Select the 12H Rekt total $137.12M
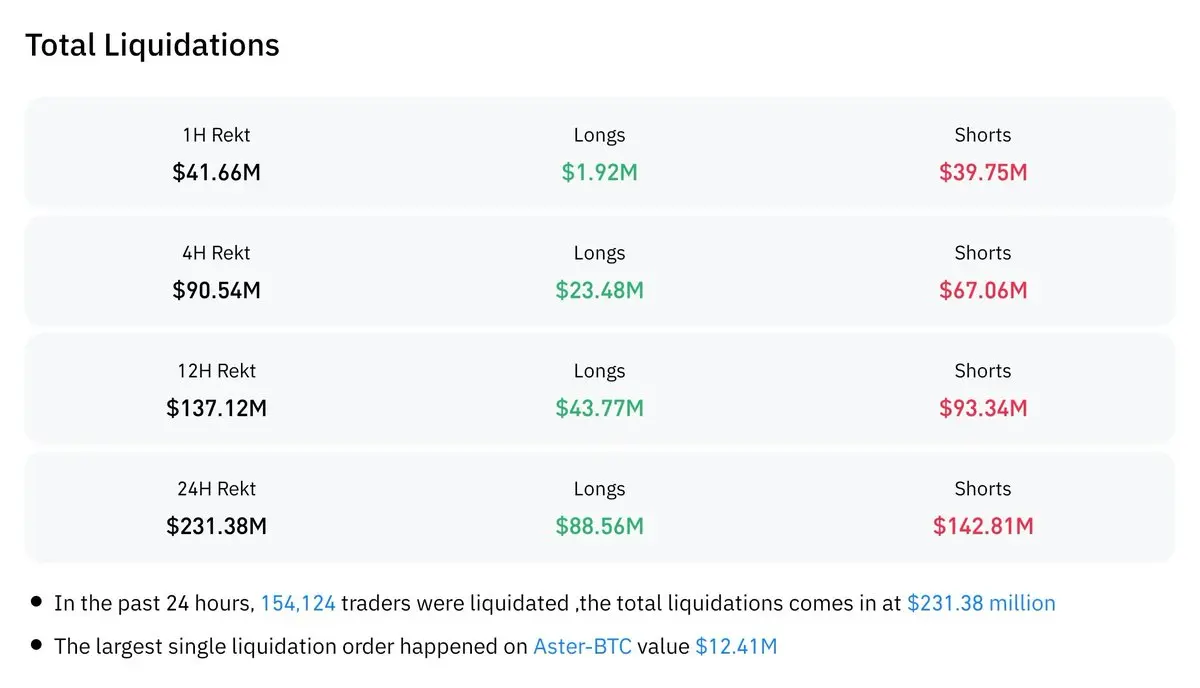Viewport: 1200px width, 688px height. point(216,408)
